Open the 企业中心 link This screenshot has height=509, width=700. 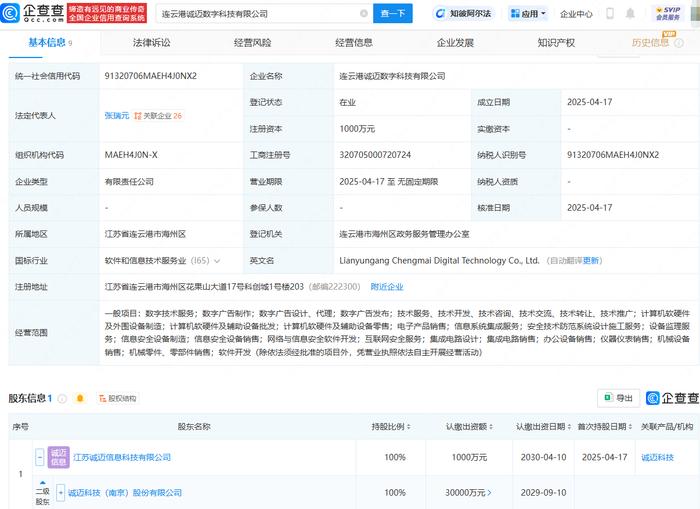[x=576, y=14]
